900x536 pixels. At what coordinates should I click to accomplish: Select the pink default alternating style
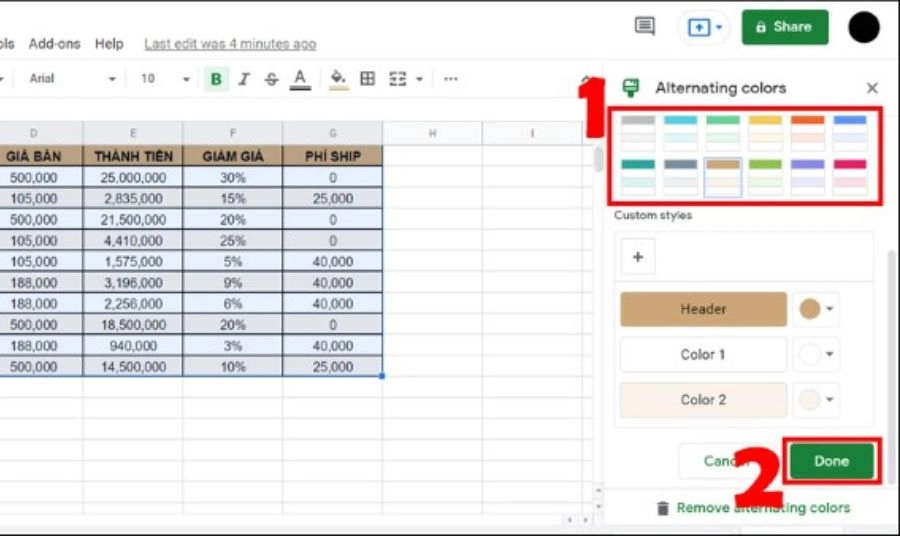(x=850, y=177)
